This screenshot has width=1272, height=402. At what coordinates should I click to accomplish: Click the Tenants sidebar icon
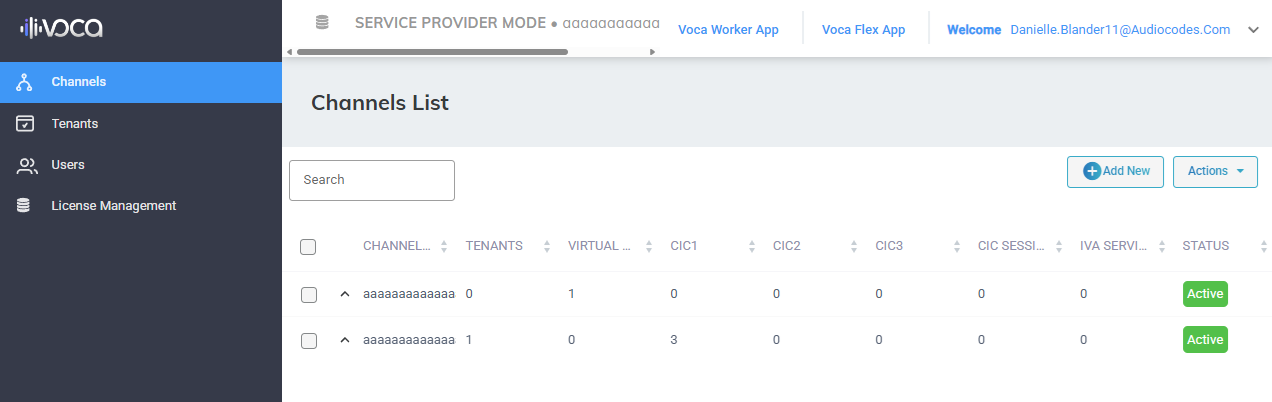[x=26, y=124]
